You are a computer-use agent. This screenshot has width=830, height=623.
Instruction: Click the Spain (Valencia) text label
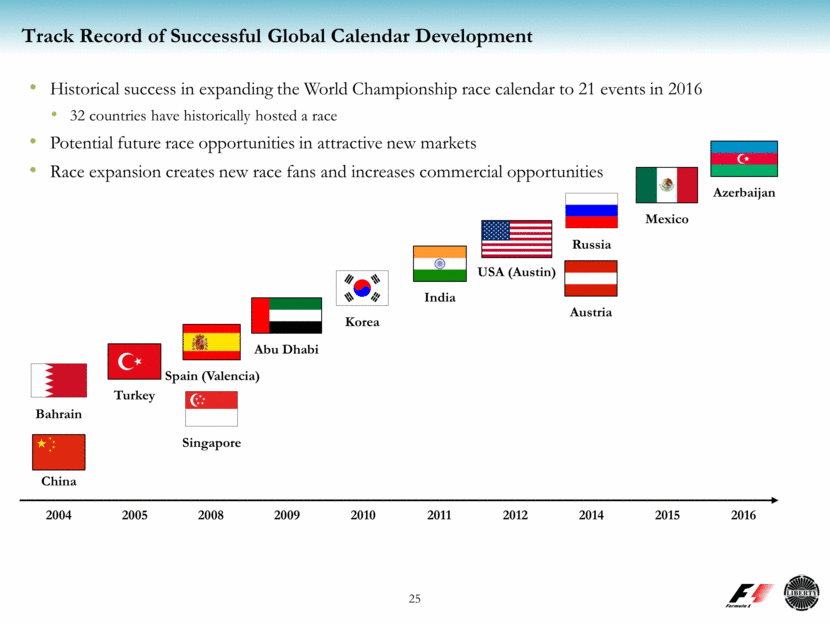pos(212,376)
